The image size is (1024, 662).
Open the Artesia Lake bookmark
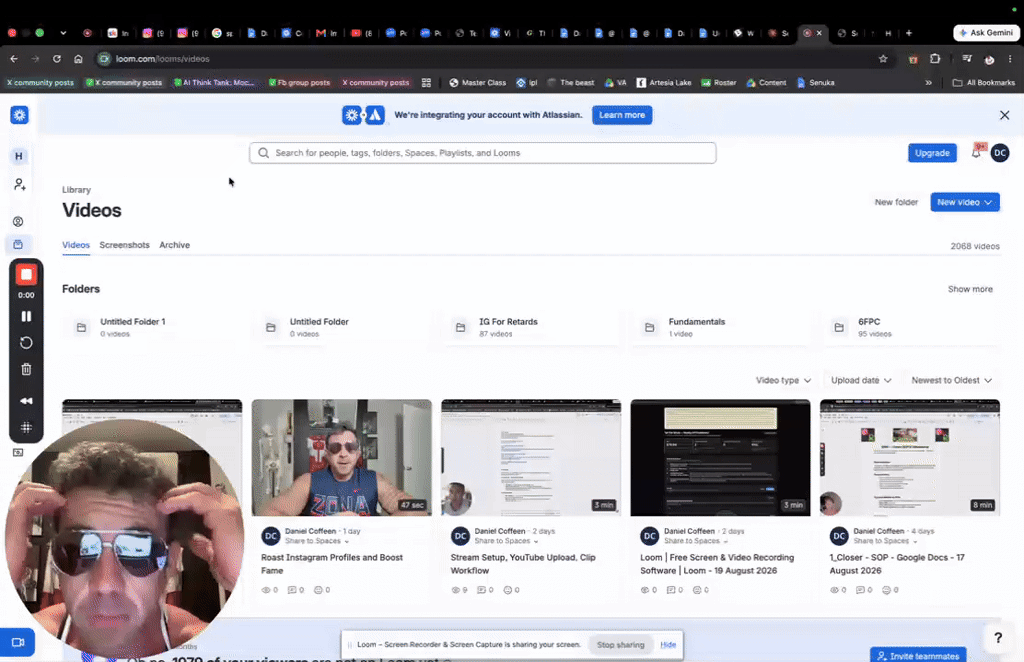coord(664,83)
